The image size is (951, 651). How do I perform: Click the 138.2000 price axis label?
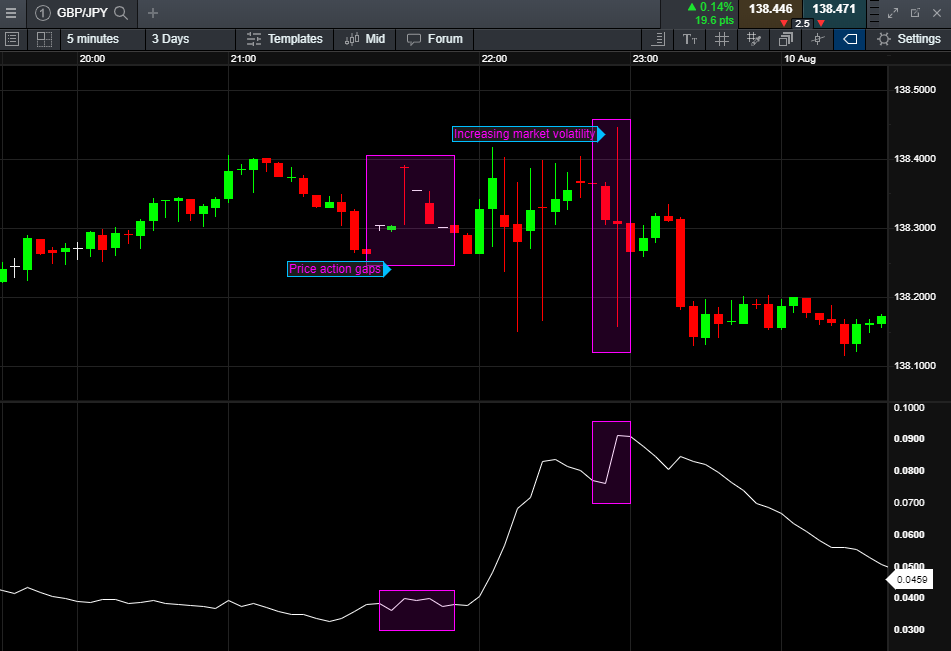915,297
